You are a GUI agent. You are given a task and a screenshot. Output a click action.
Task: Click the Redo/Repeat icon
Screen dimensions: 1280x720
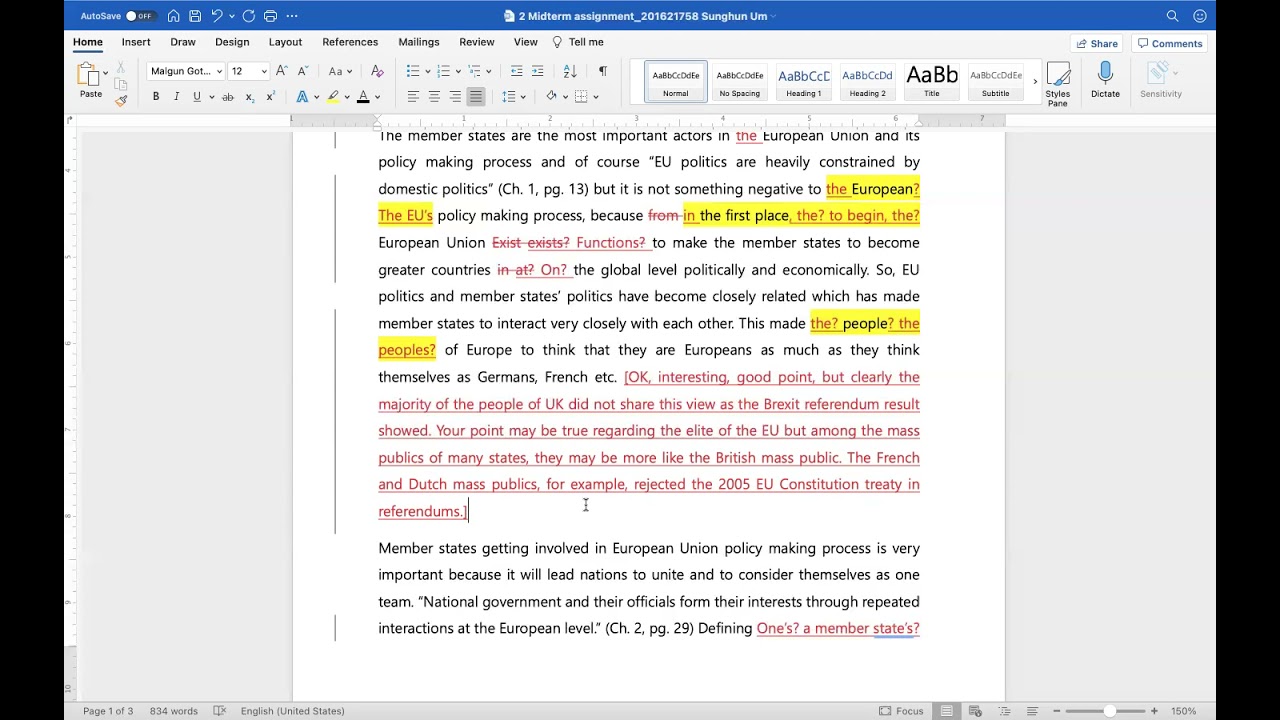[248, 16]
